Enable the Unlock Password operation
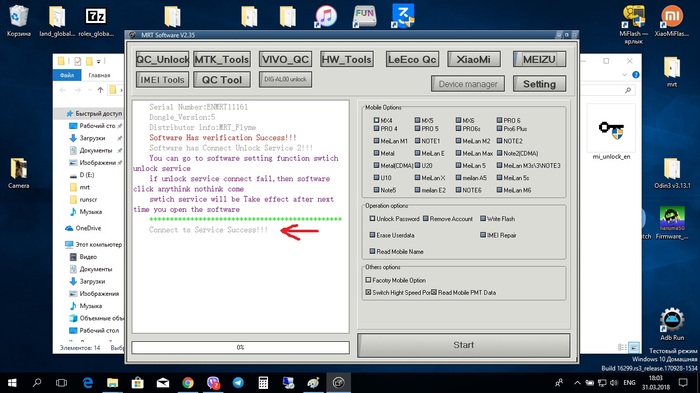This screenshot has width=700, height=393. pos(372,218)
